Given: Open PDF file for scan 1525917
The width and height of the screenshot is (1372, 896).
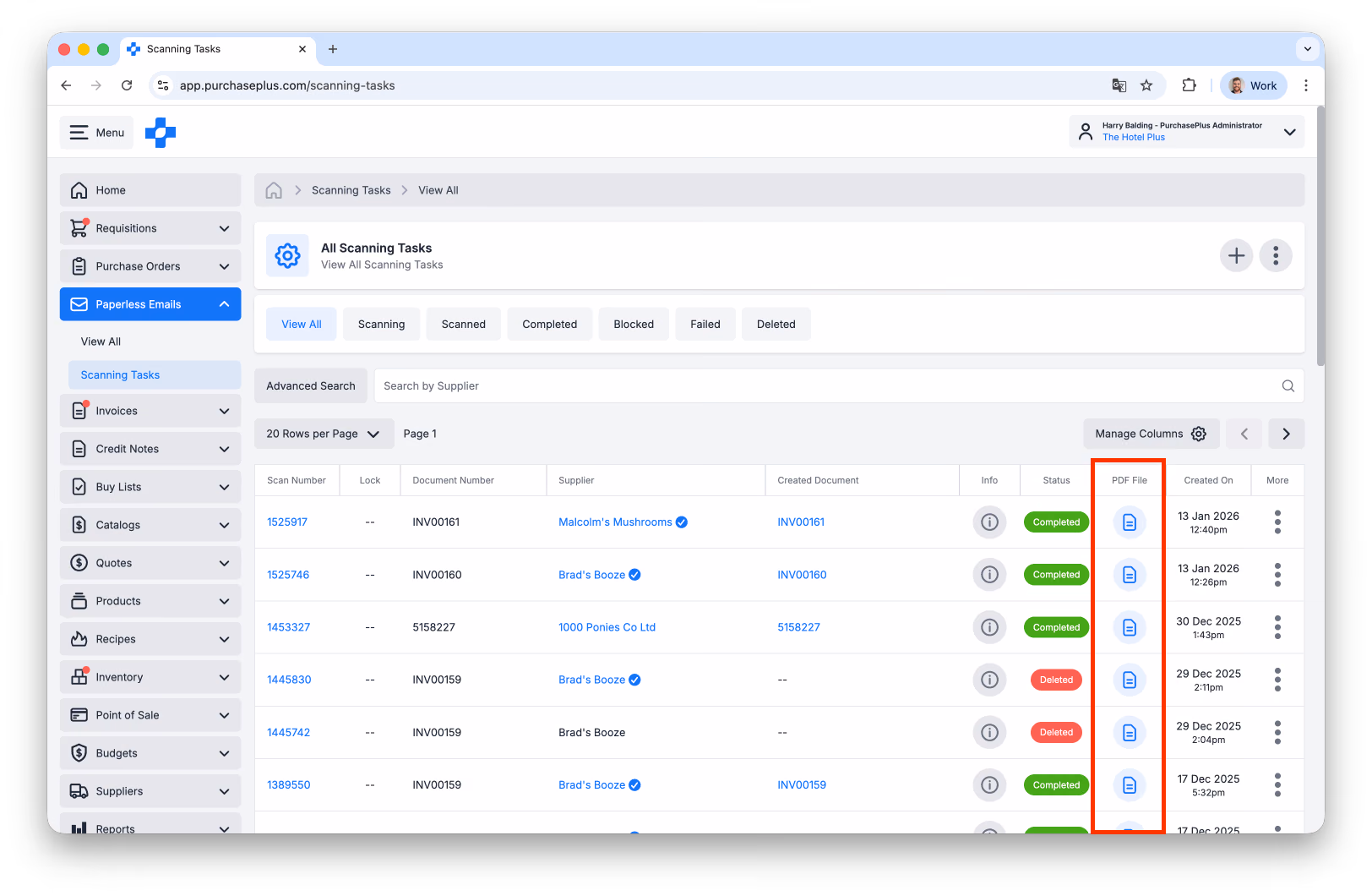Looking at the screenshot, I should click(1129, 522).
